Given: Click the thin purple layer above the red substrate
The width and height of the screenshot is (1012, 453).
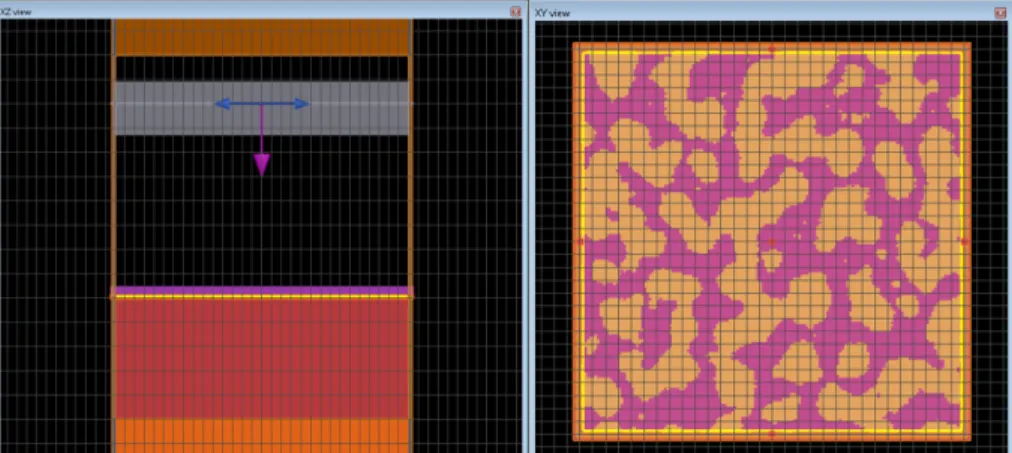Looking at the screenshot, I should point(261,291).
